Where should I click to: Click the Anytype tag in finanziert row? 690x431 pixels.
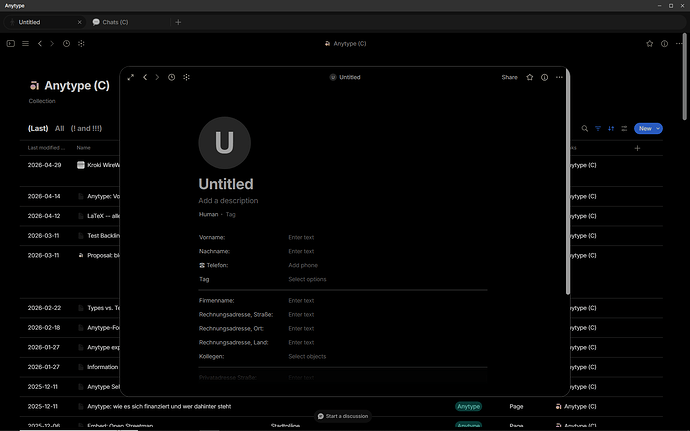click(x=468, y=406)
